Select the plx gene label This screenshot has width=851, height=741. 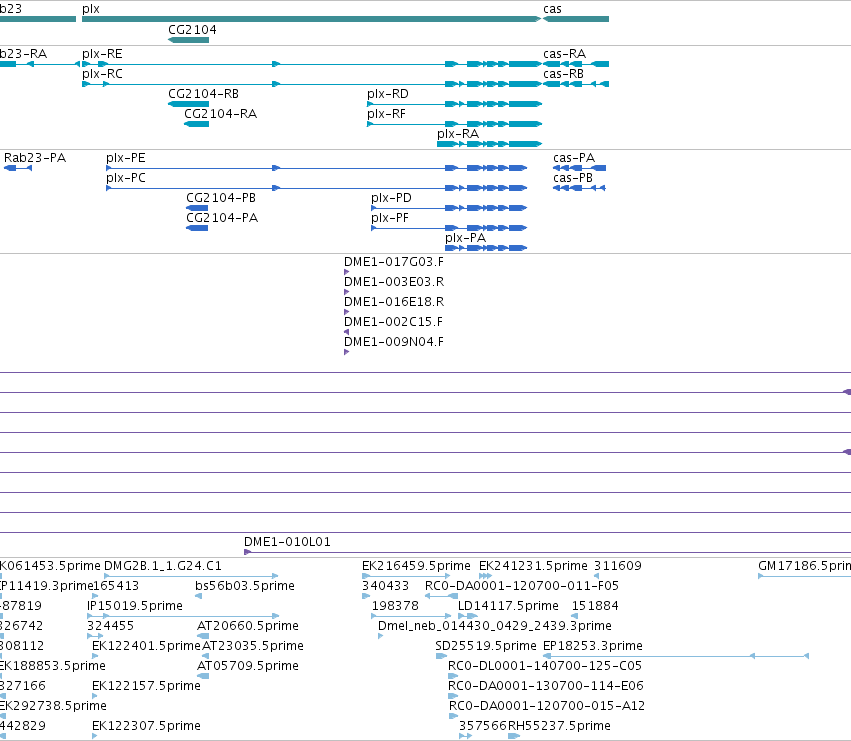(x=91, y=9)
